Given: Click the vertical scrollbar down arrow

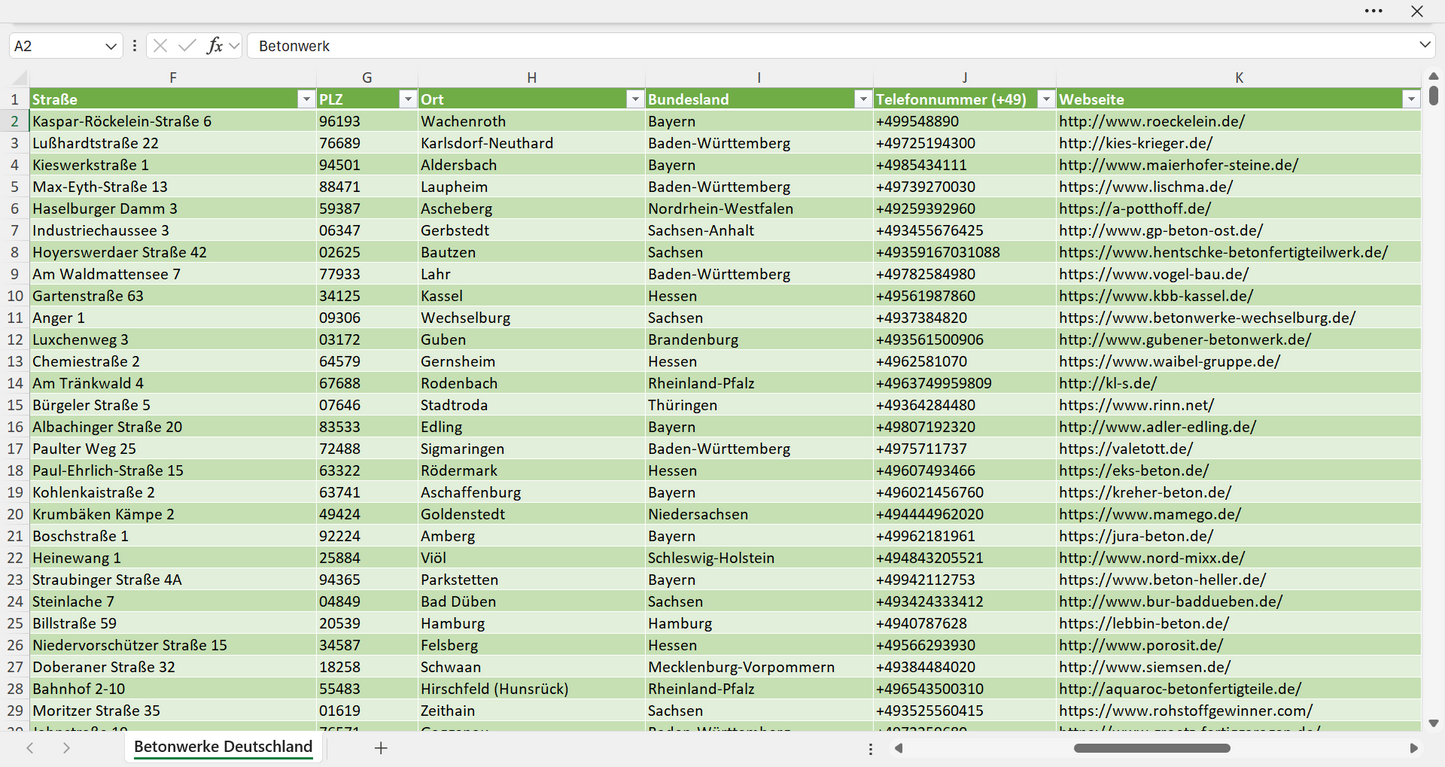Looking at the screenshot, I should point(1434,723).
